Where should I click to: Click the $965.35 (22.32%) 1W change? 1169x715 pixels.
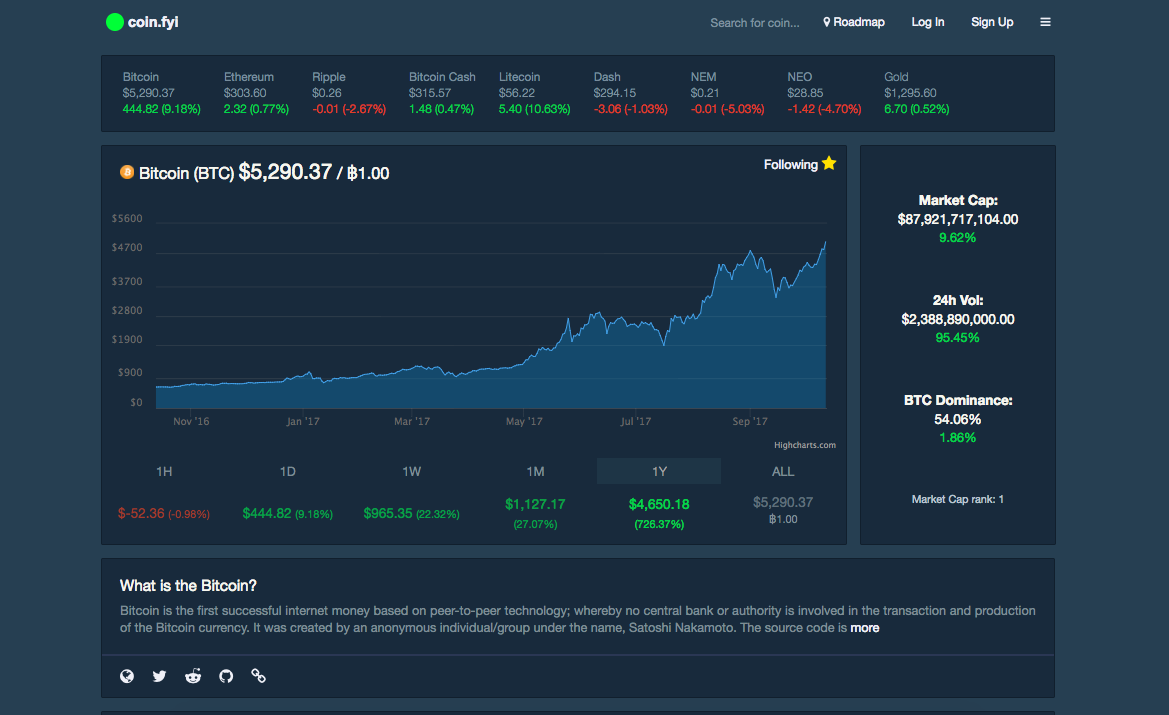[x=412, y=514]
